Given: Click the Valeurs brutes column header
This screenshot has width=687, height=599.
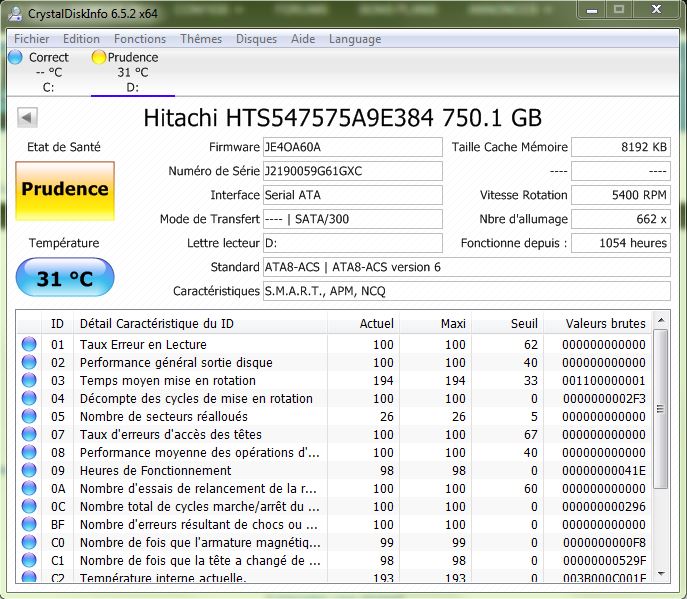Looking at the screenshot, I should point(598,323).
